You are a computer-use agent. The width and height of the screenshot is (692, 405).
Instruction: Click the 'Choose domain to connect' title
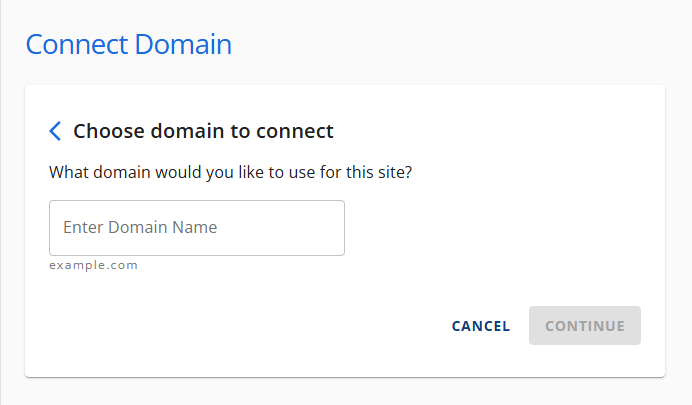(x=203, y=131)
